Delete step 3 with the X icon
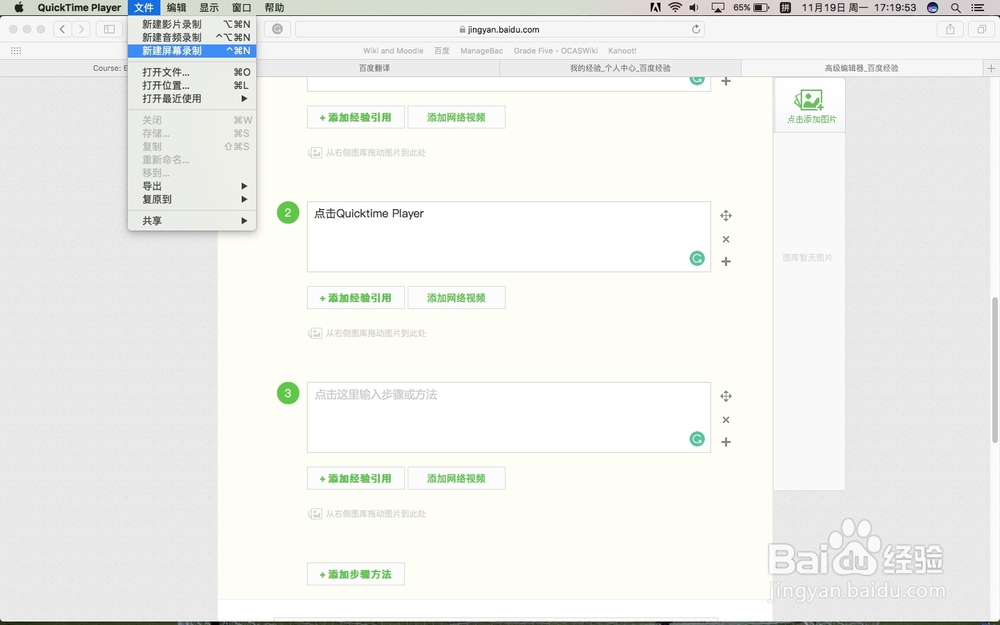The width and height of the screenshot is (1000, 625). [726, 420]
